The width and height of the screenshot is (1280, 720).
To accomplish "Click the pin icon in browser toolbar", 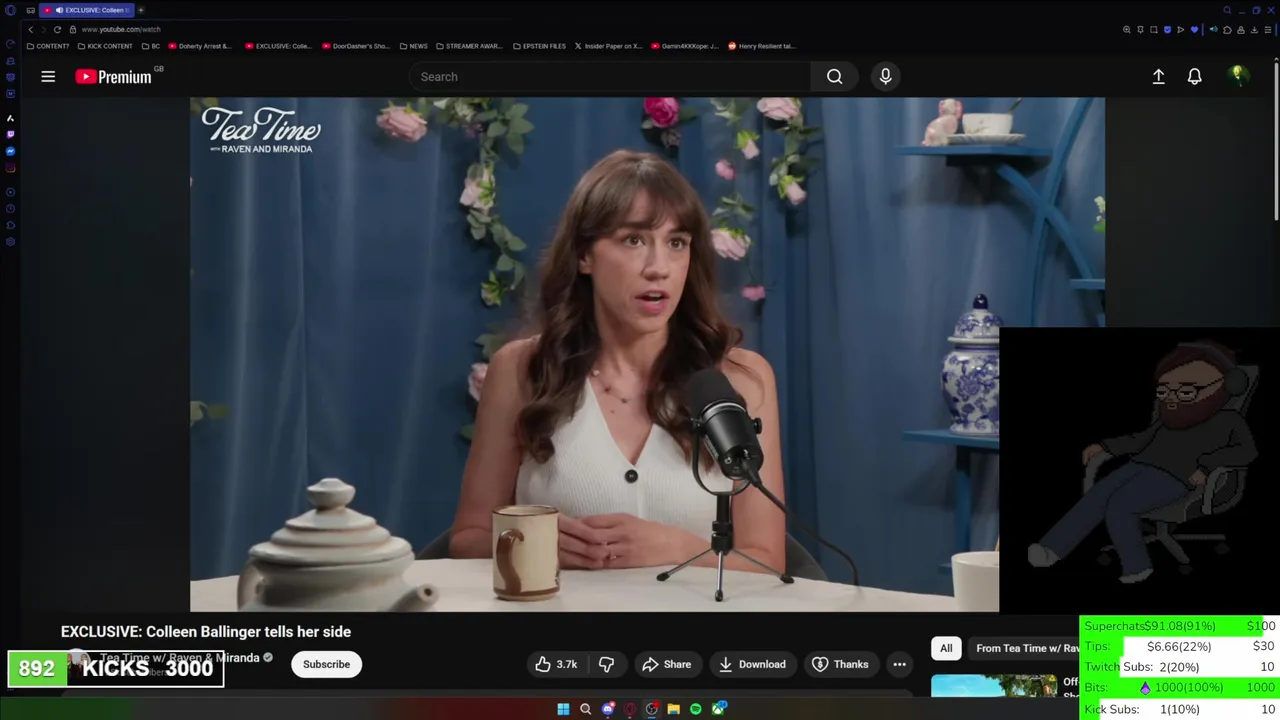I will click(1140, 30).
